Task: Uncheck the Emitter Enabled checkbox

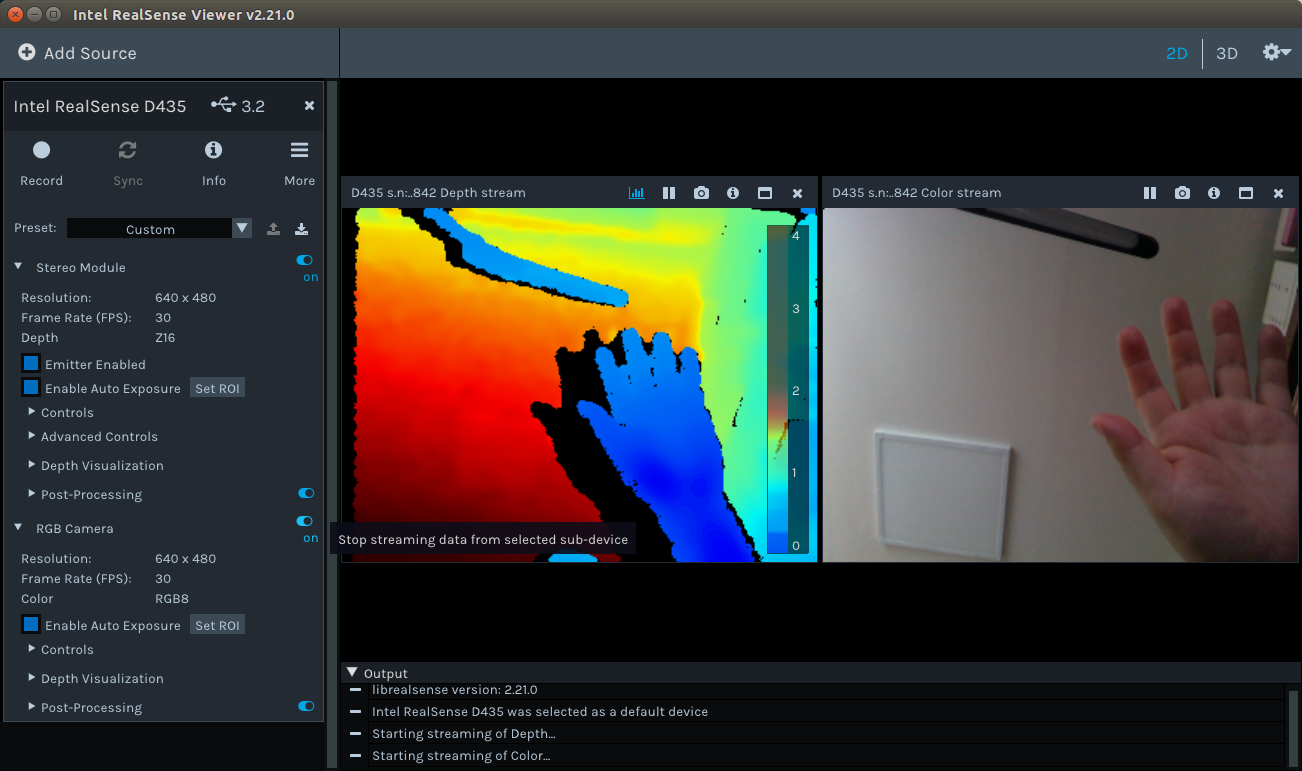Action: pyautogui.click(x=31, y=364)
